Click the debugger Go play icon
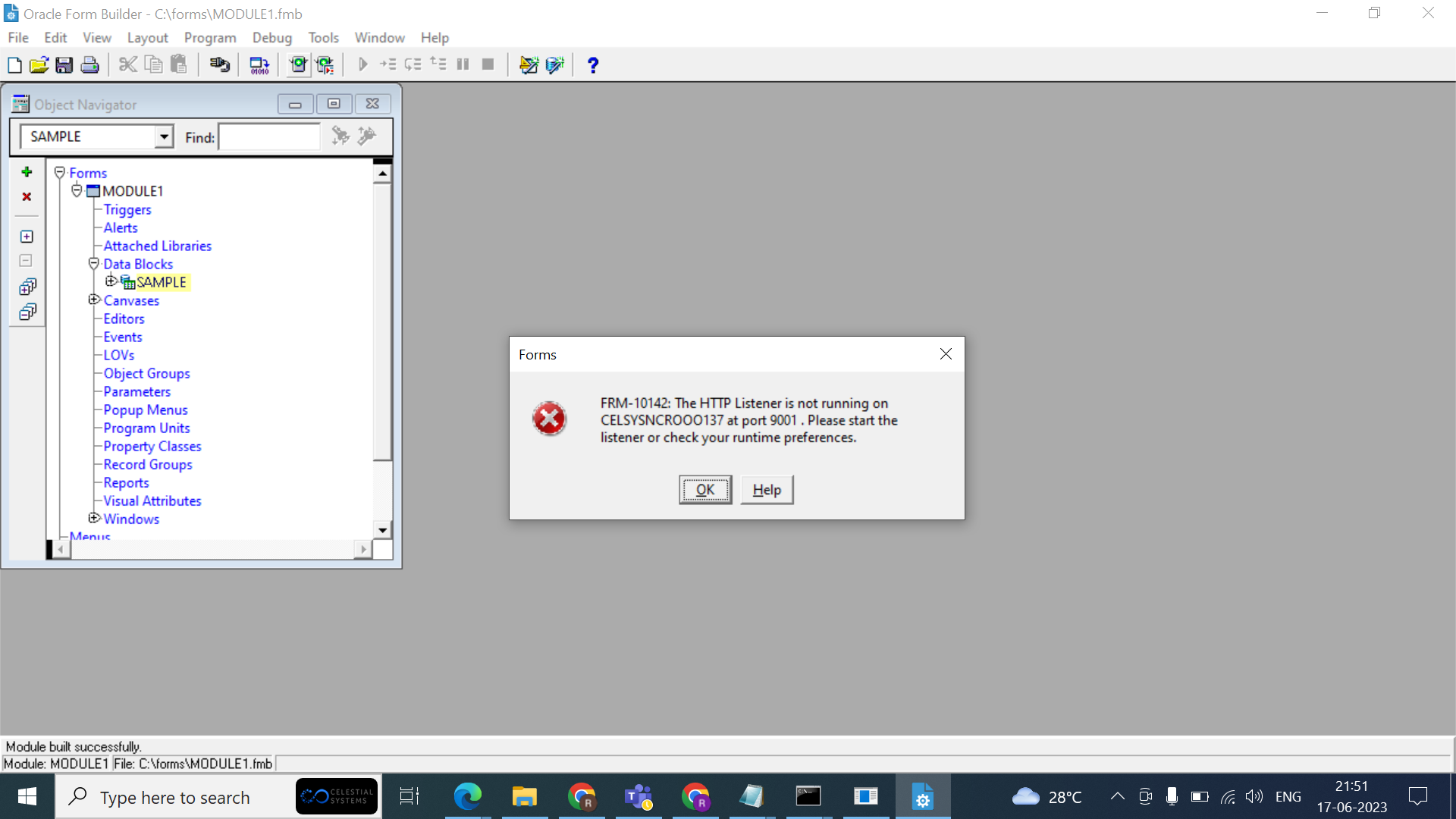Viewport: 1456px width, 819px height. [x=363, y=65]
